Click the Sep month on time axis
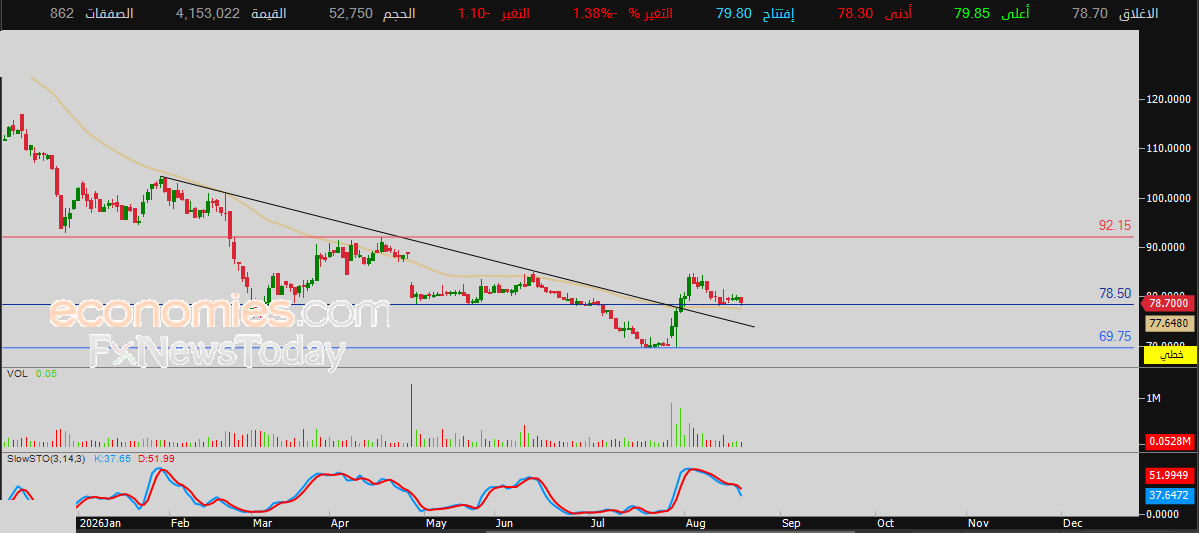Image resolution: width=1199 pixels, height=533 pixels. pos(791,523)
